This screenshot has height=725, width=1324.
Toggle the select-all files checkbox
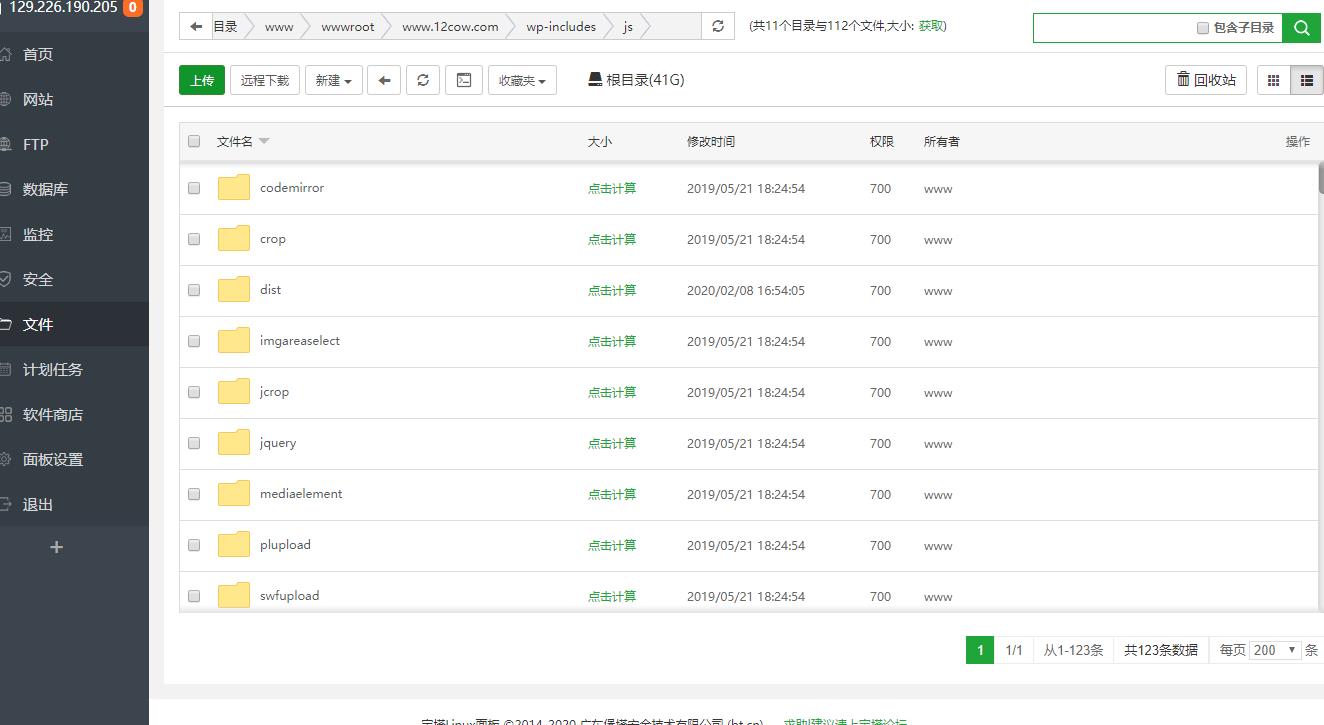tap(194, 141)
